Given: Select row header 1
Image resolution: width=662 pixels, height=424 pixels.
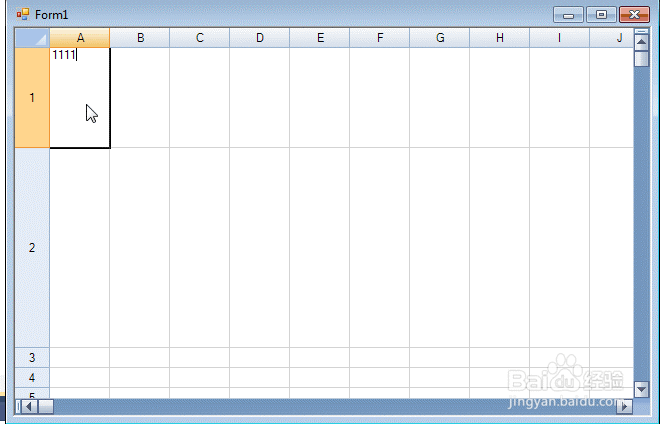Looking at the screenshot, I should [32, 98].
